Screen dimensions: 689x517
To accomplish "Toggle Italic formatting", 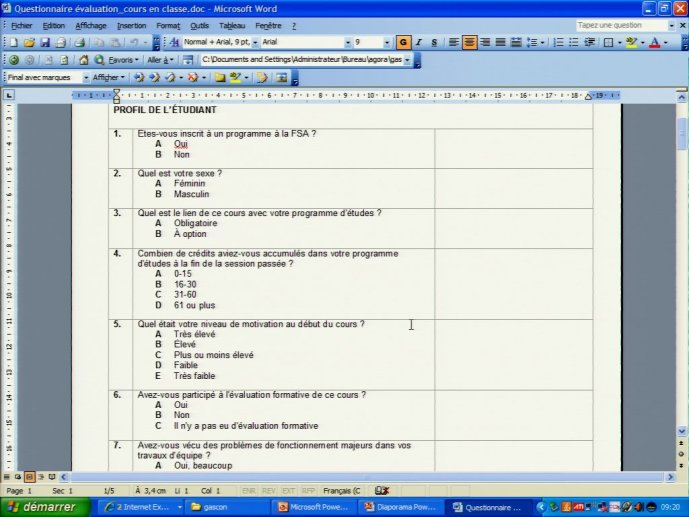I will [x=419, y=43].
